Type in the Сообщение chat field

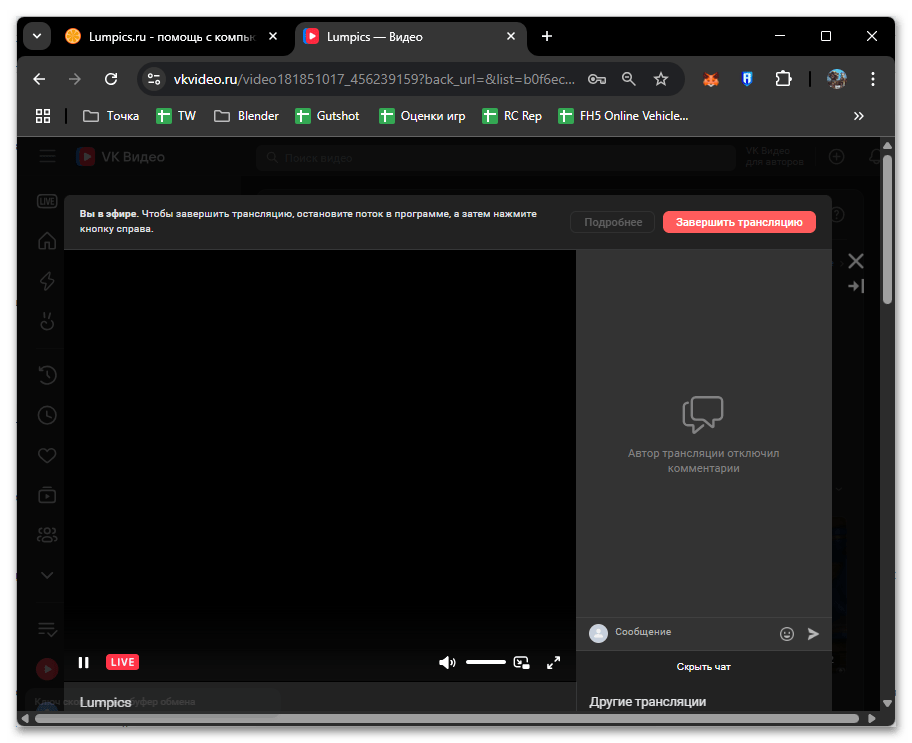pyautogui.click(x=690, y=632)
